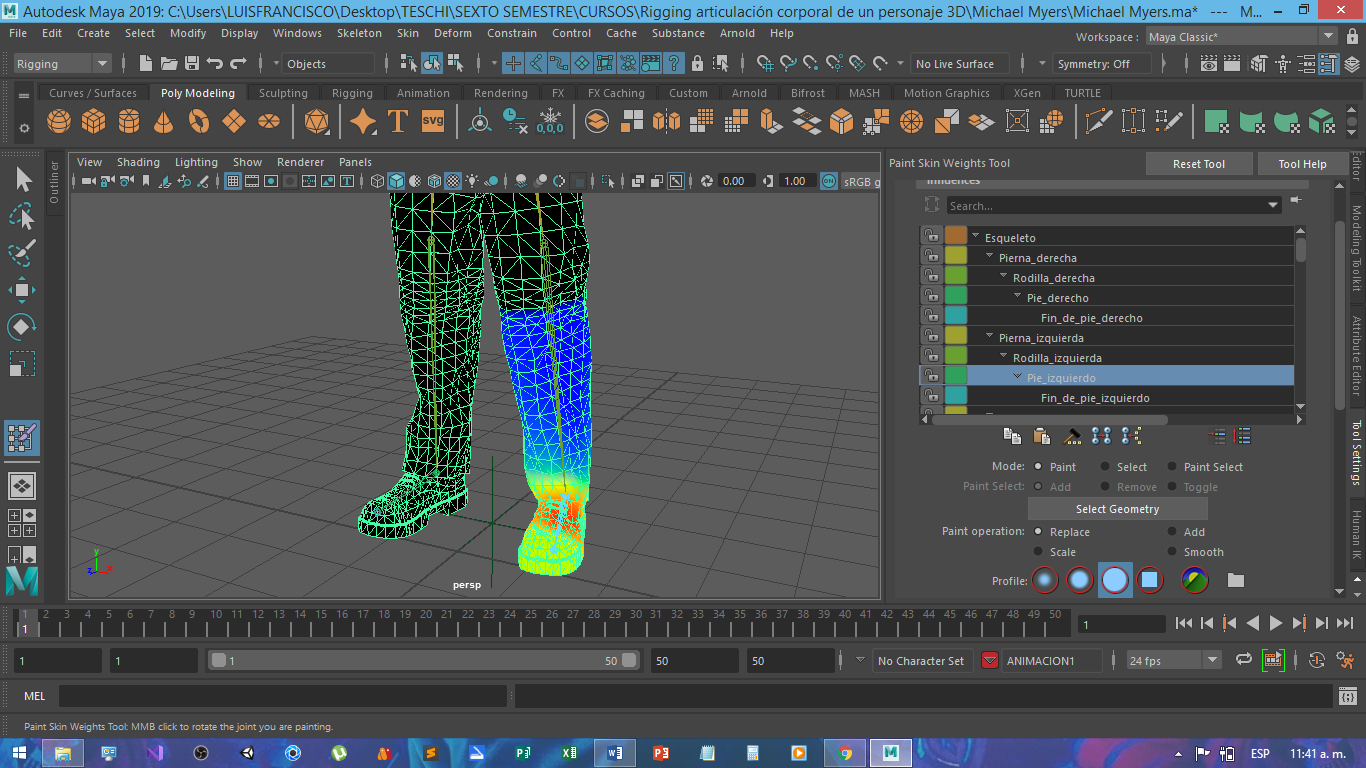The width and height of the screenshot is (1366, 768).
Task: Create a polygon disc from the shelf
Action: tap(269, 122)
